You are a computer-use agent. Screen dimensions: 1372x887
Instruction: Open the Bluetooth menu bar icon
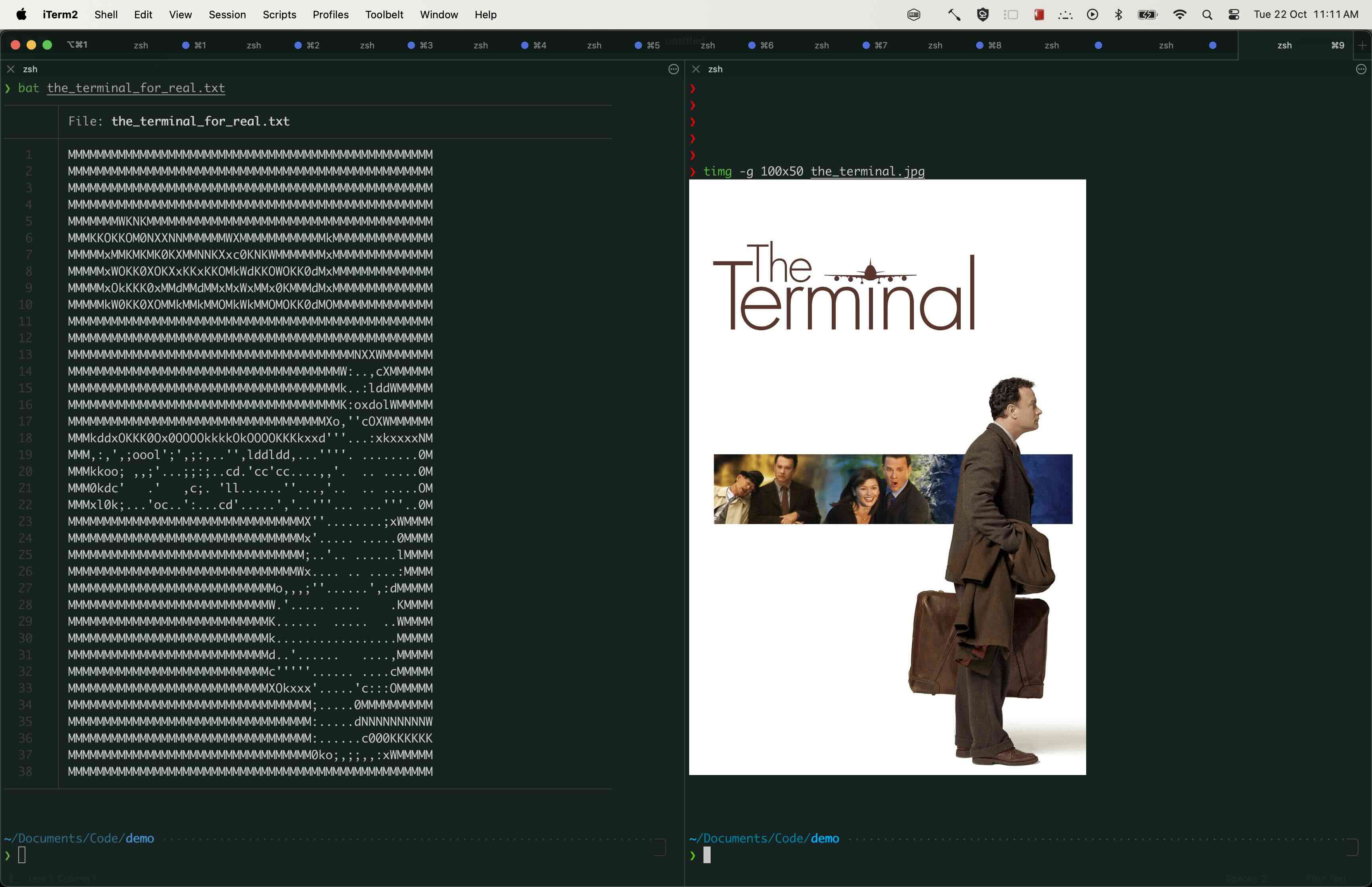[x=1118, y=14]
